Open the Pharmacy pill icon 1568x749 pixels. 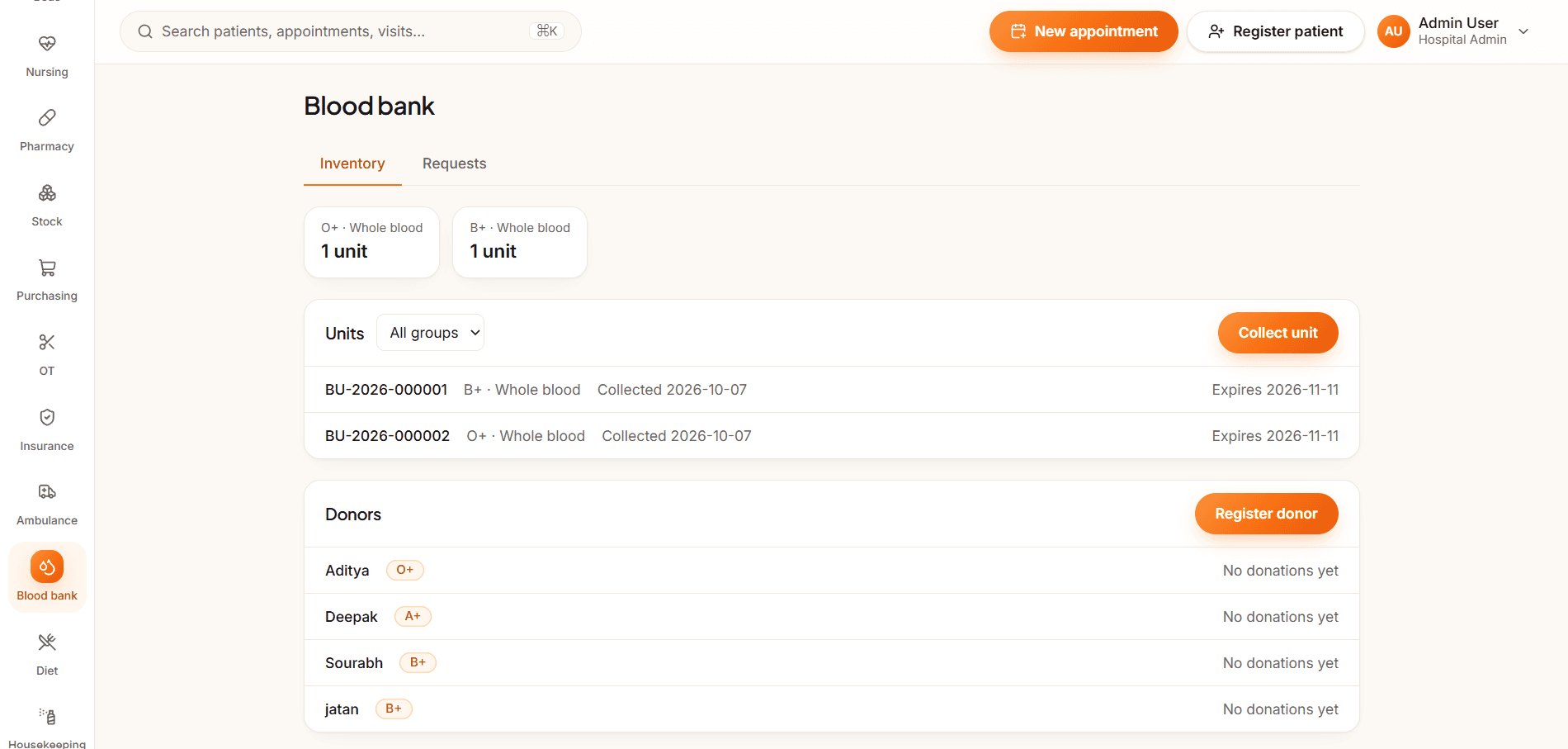point(47,118)
